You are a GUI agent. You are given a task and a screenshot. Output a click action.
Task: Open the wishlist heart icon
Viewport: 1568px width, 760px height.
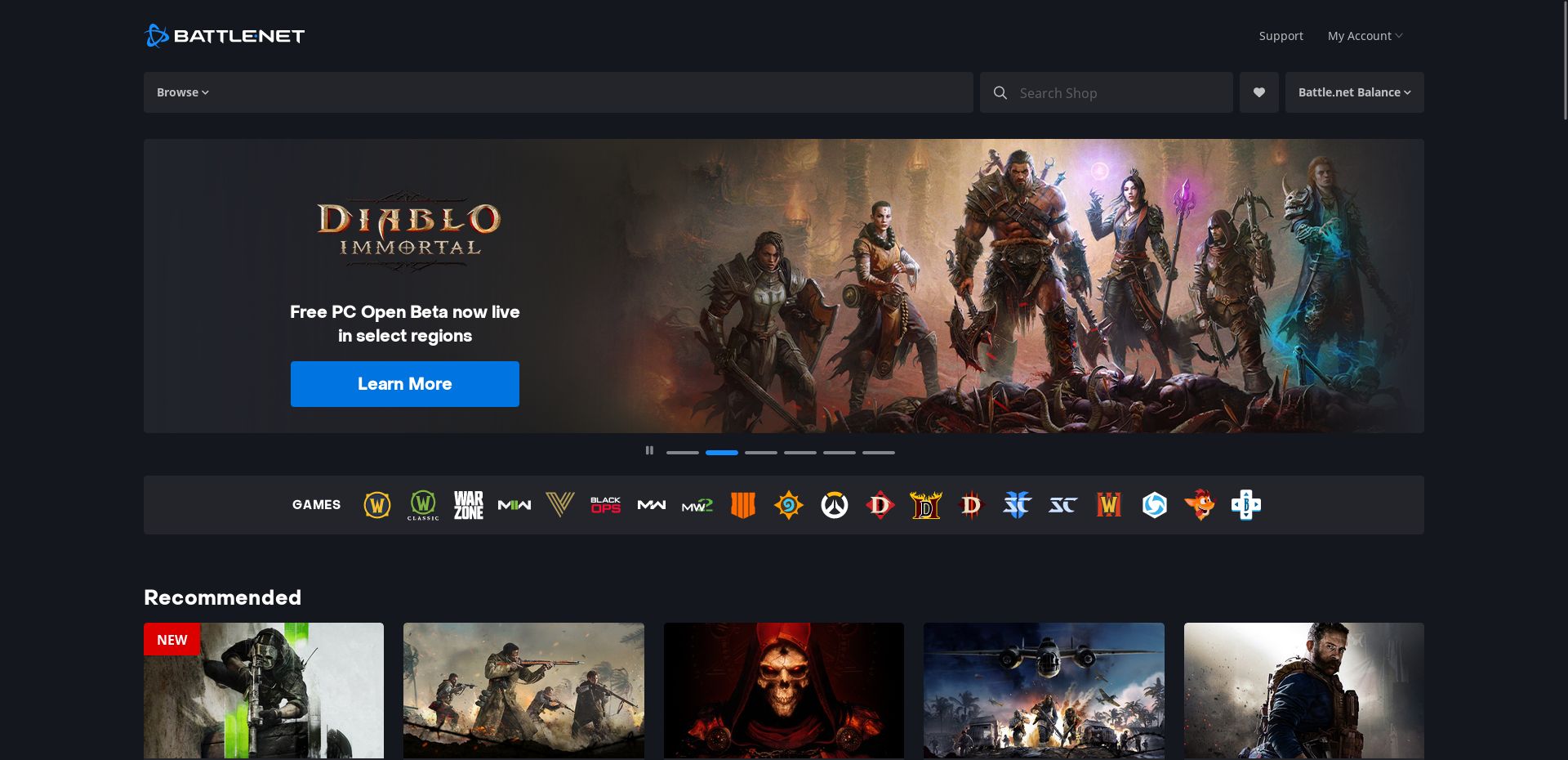(1259, 92)
